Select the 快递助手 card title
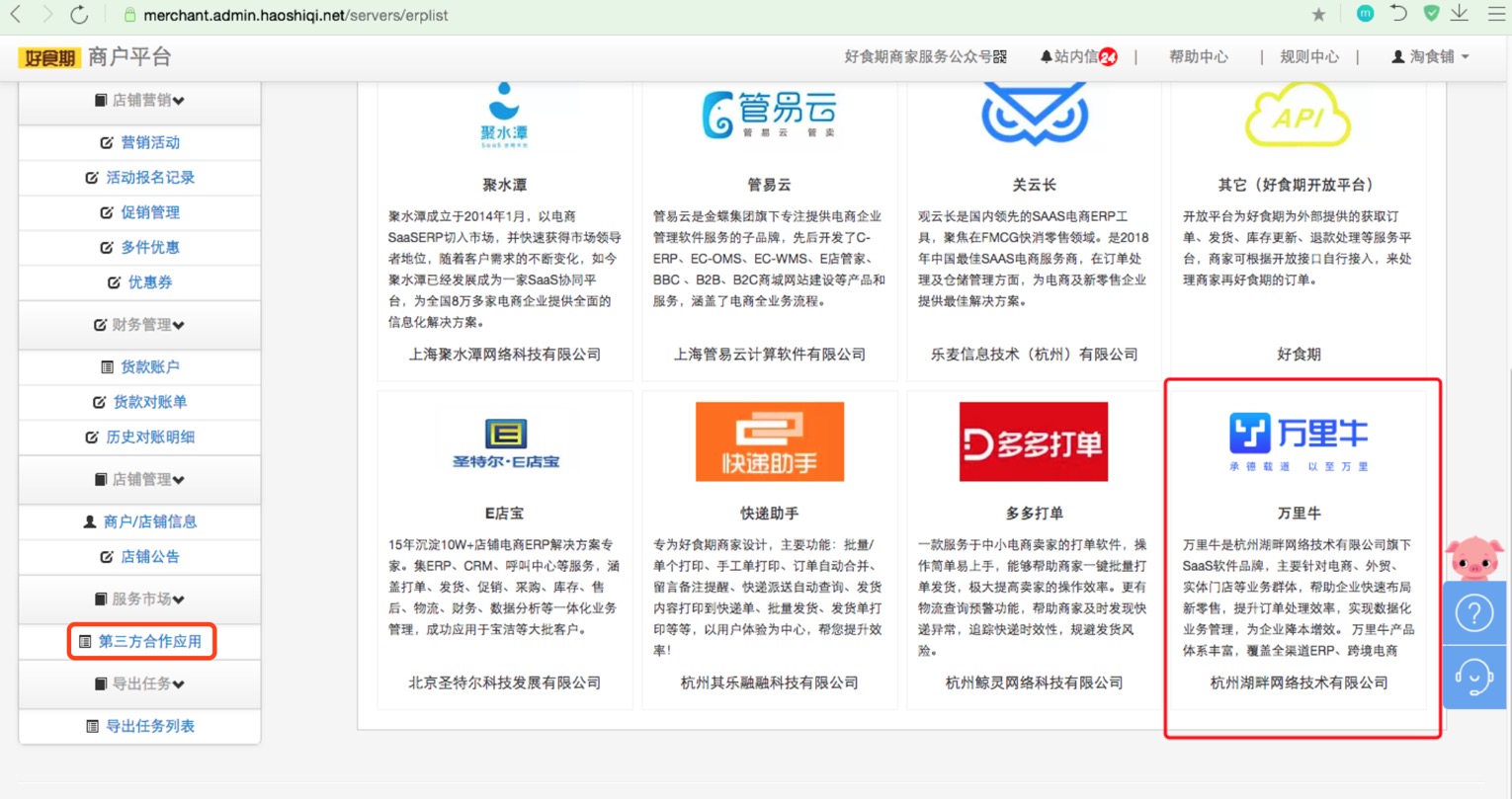The image size is (1512, 799). (769, 514)
